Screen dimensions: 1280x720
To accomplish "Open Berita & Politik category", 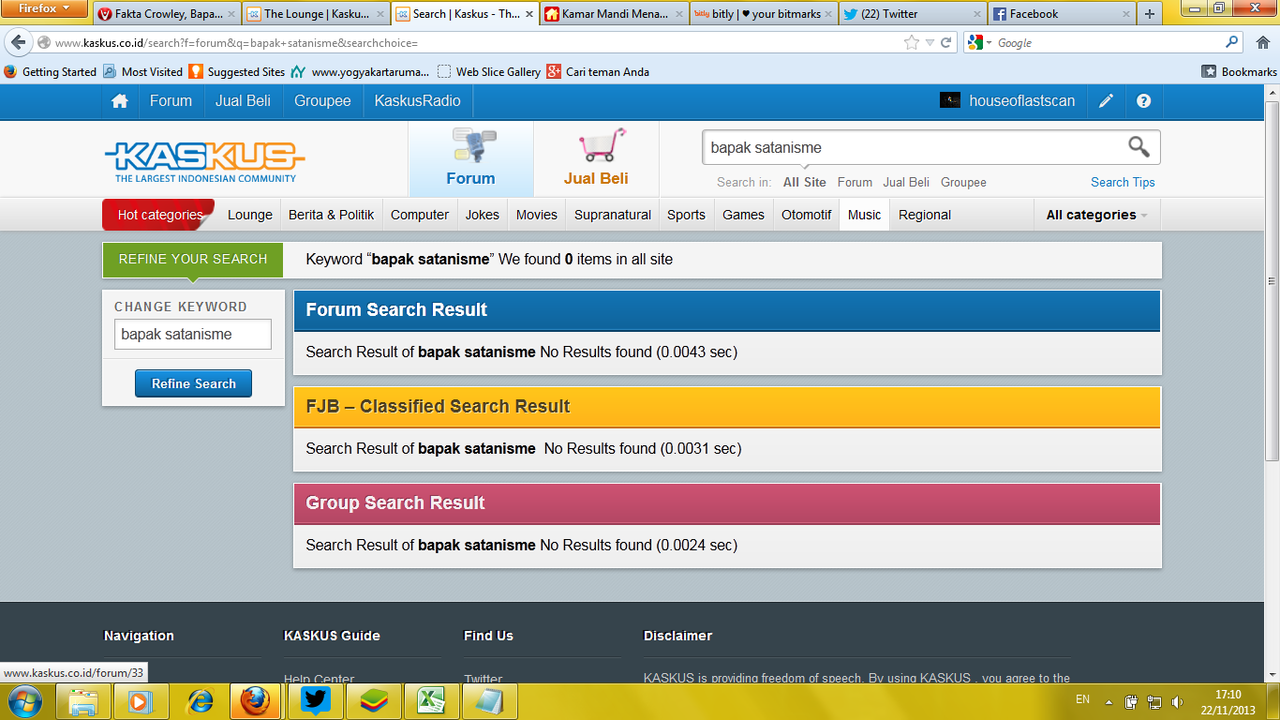I will pyautogui.click(x=331, y=215).
